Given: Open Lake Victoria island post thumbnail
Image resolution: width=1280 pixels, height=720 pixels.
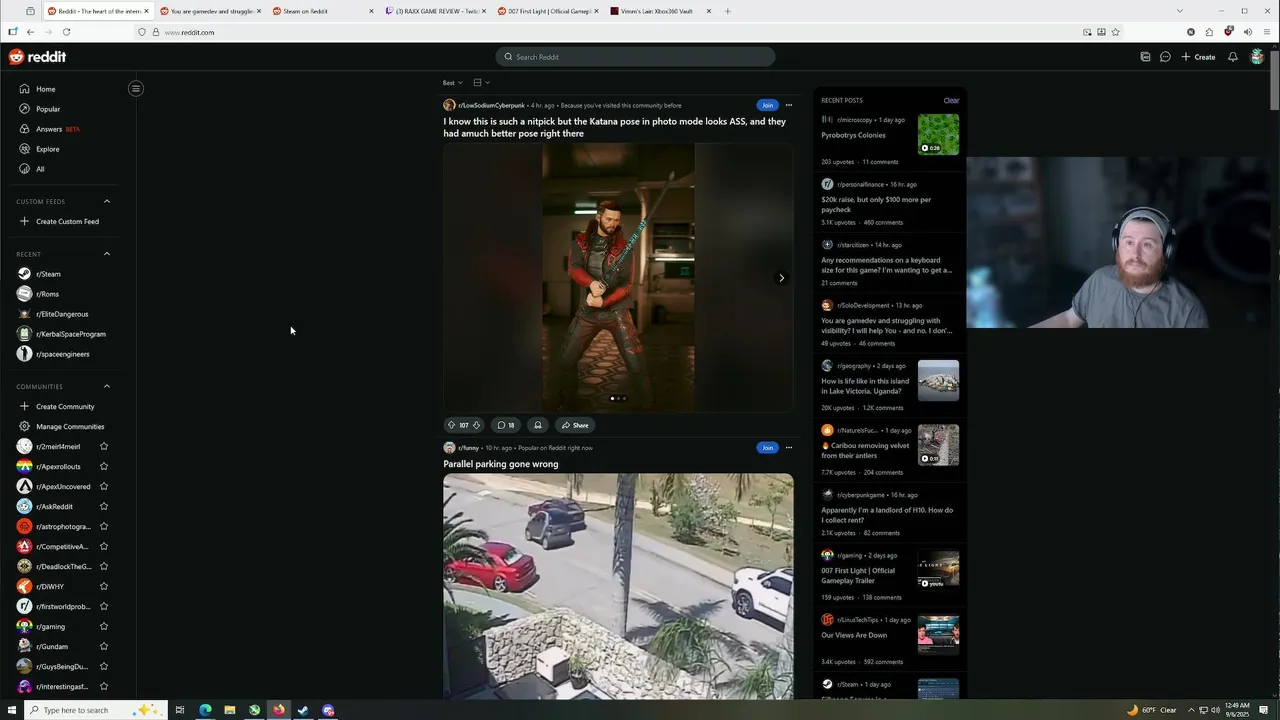Looking at the screenshot, I should tap(938, 380).
